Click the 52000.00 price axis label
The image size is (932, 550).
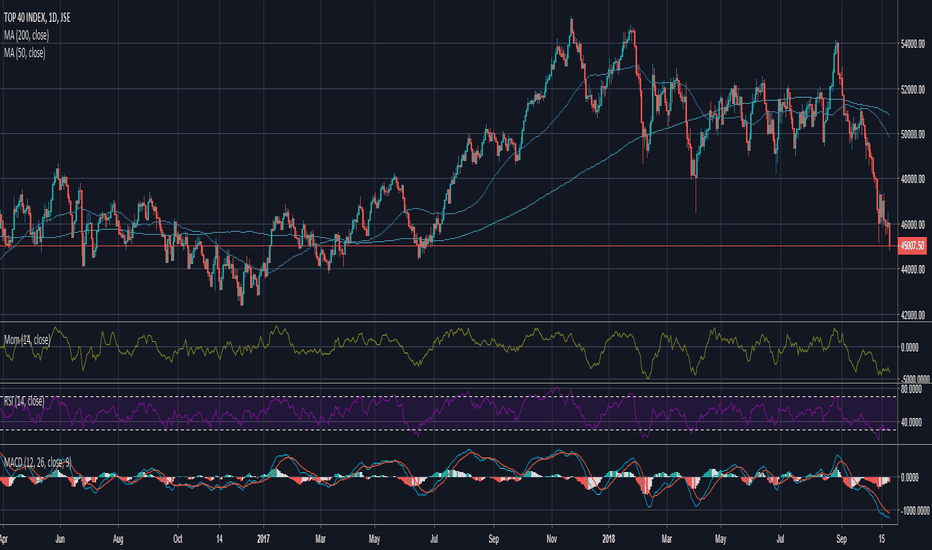click(913, 90)
